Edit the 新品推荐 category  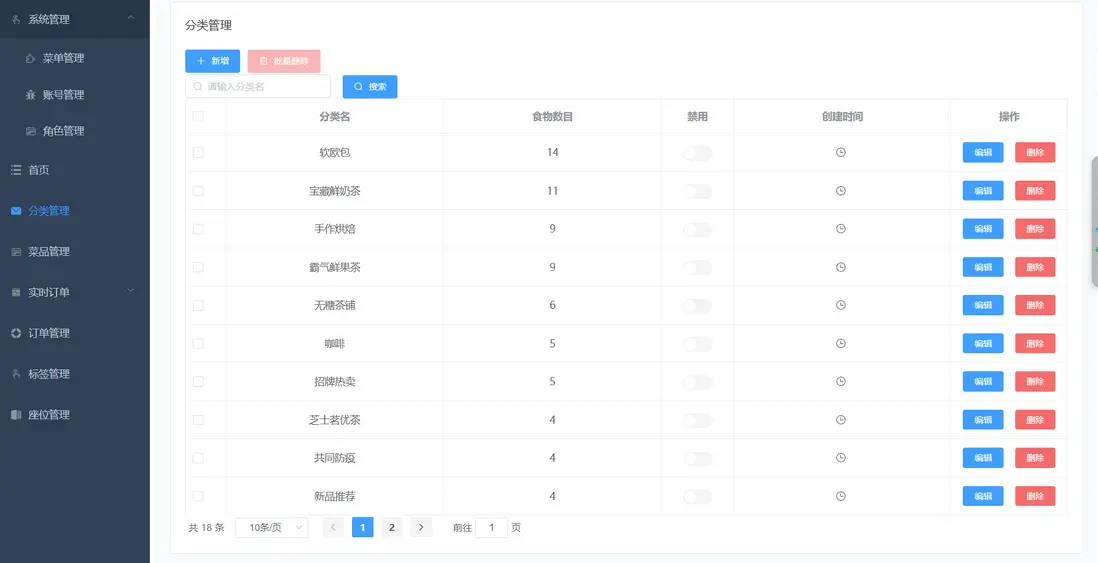(983, 496)
